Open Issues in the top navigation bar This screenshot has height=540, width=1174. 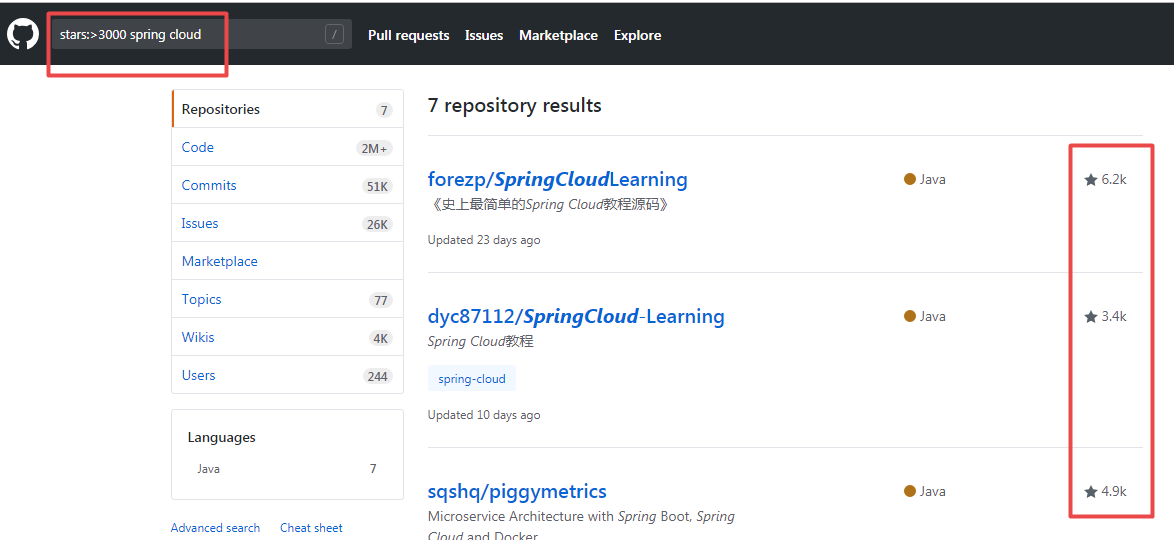click(x=484, y=35)
